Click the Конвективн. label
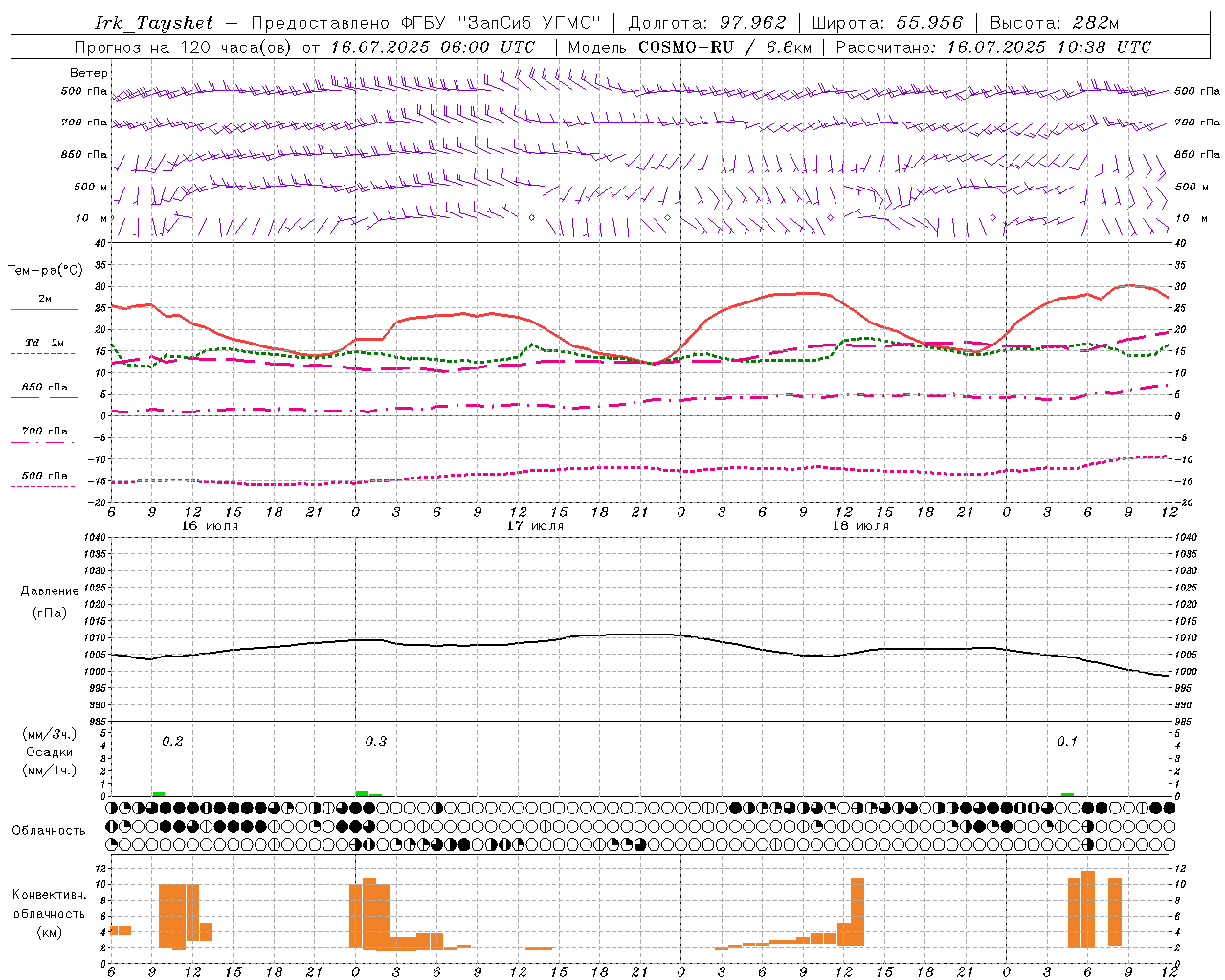The height and width of the screenshot is (980, 1225). [x=50, y=895]
